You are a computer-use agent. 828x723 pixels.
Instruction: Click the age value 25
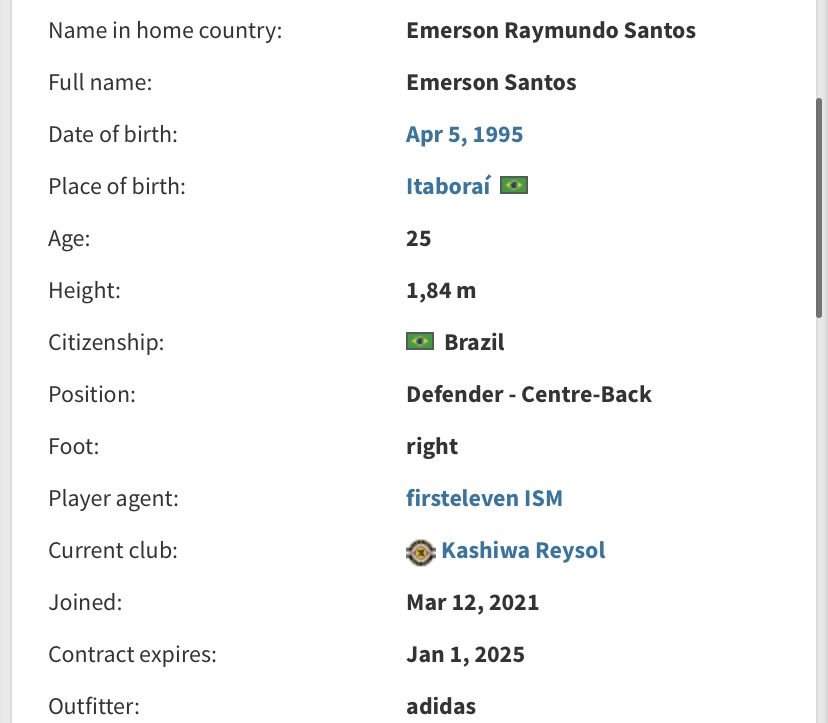pos(418,239)
